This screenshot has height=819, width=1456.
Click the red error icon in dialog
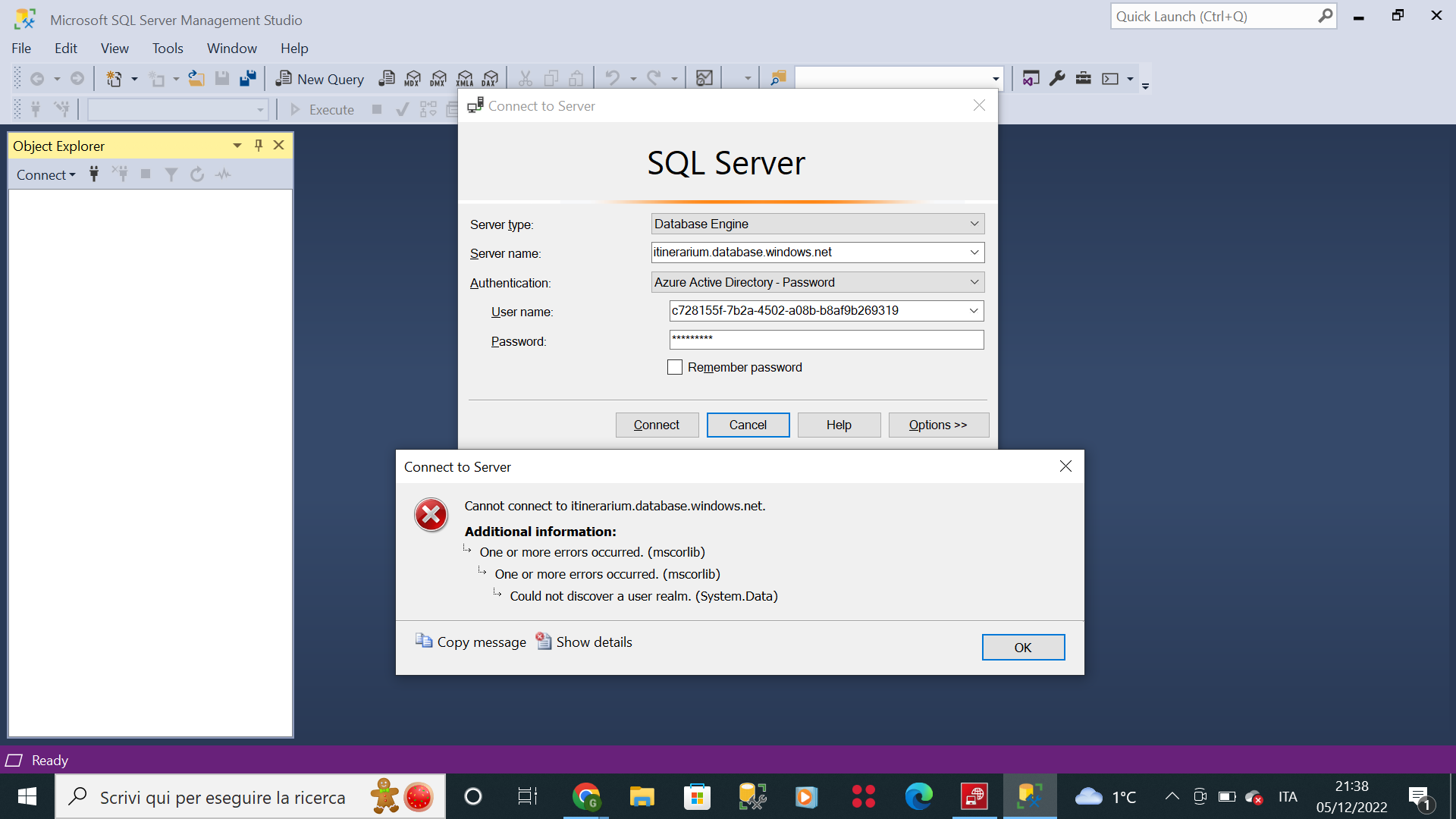pyautogui.click(x=431, y=516)
